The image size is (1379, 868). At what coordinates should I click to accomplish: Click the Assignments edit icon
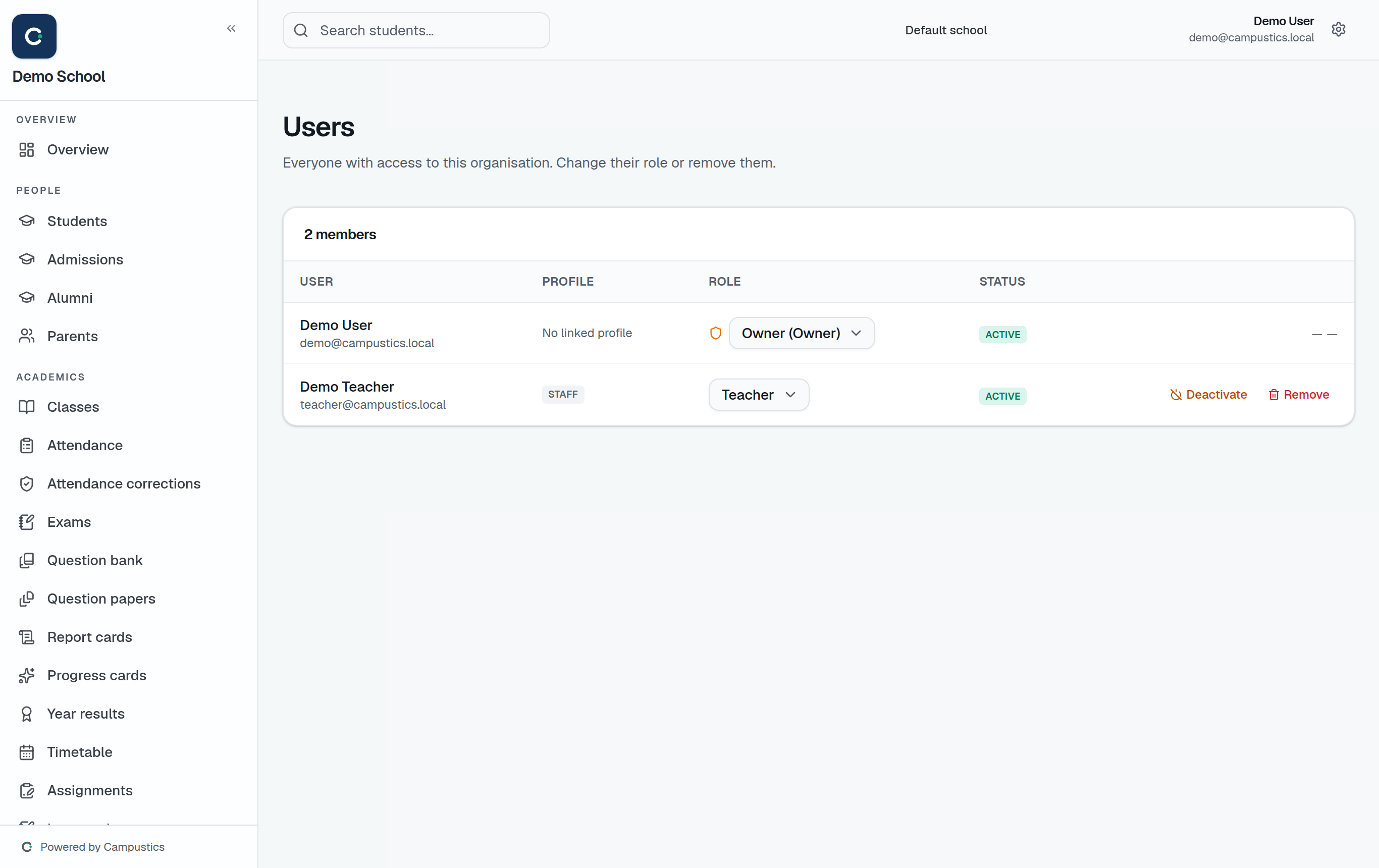[27, 790]
